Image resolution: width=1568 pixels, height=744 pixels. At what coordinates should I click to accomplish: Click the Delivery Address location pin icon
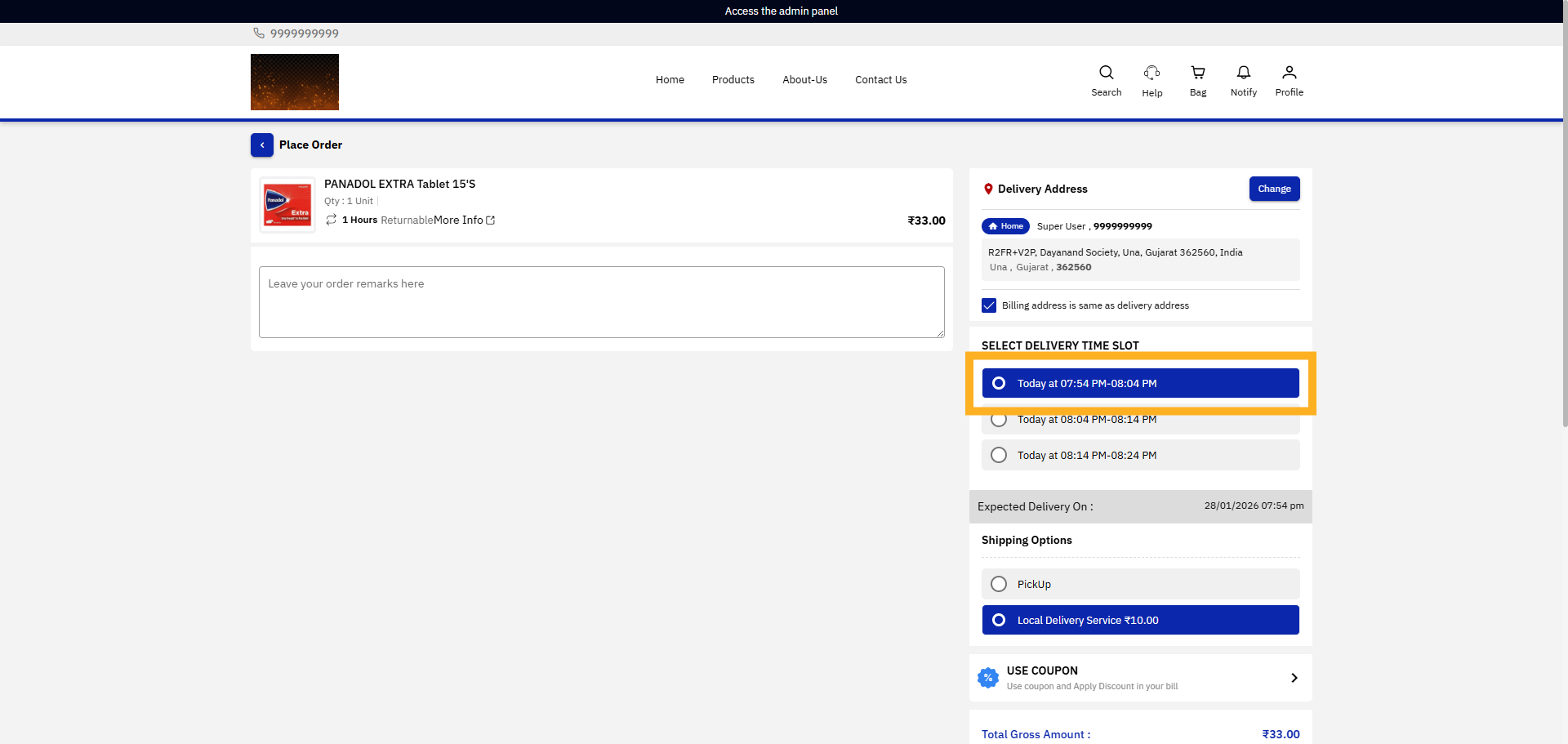(988, 189)
